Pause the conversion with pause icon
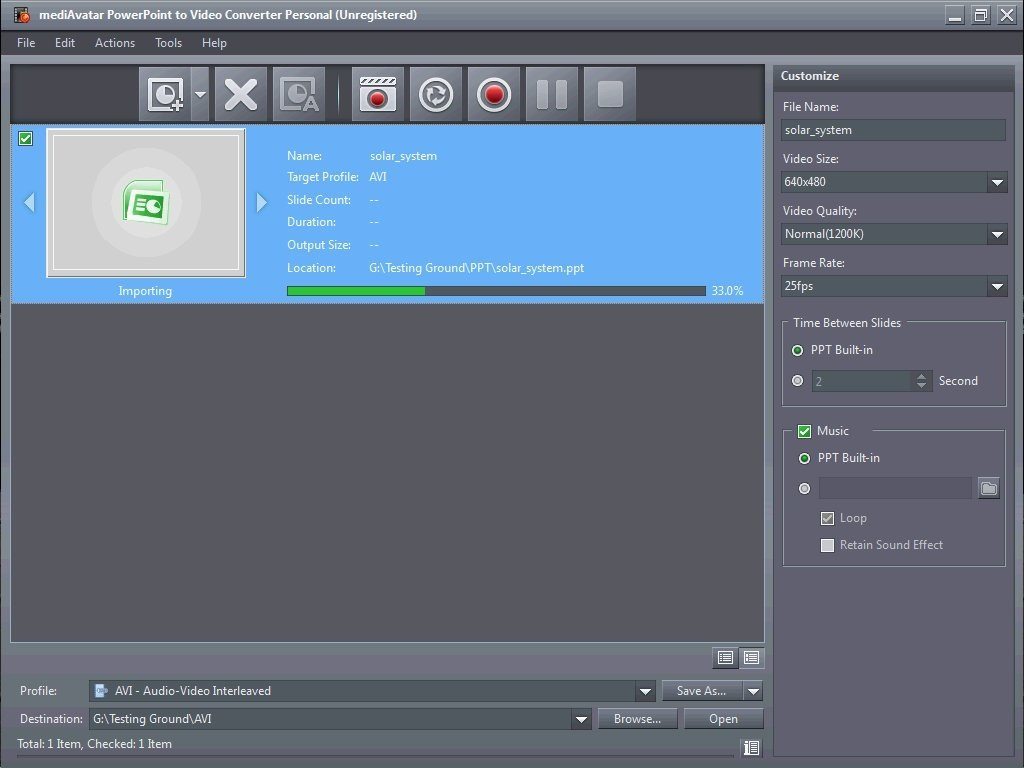The width and height of the screenshot is (1024, 768). pos(552,94)
